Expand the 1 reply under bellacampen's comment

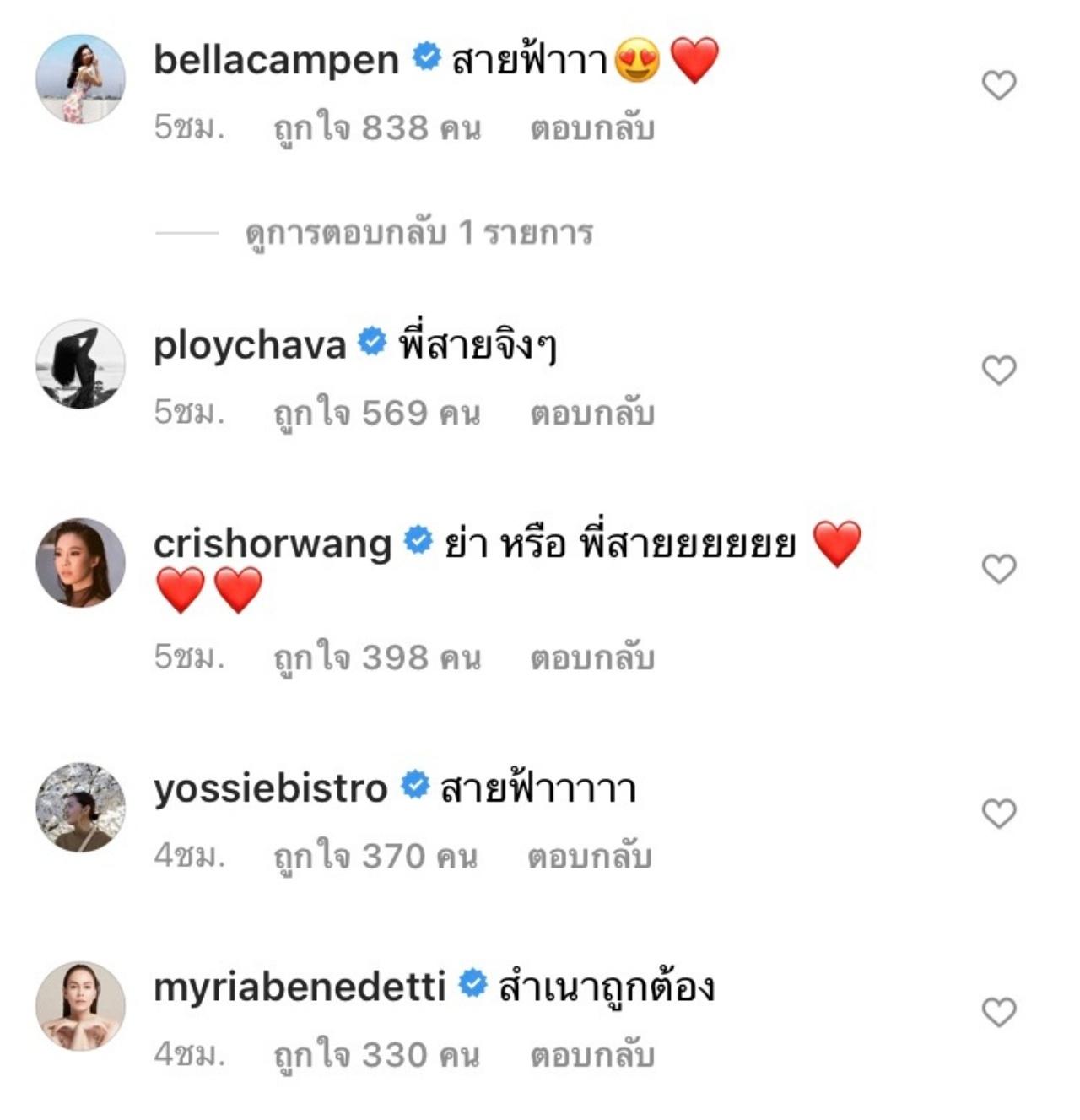pos(418,233)
